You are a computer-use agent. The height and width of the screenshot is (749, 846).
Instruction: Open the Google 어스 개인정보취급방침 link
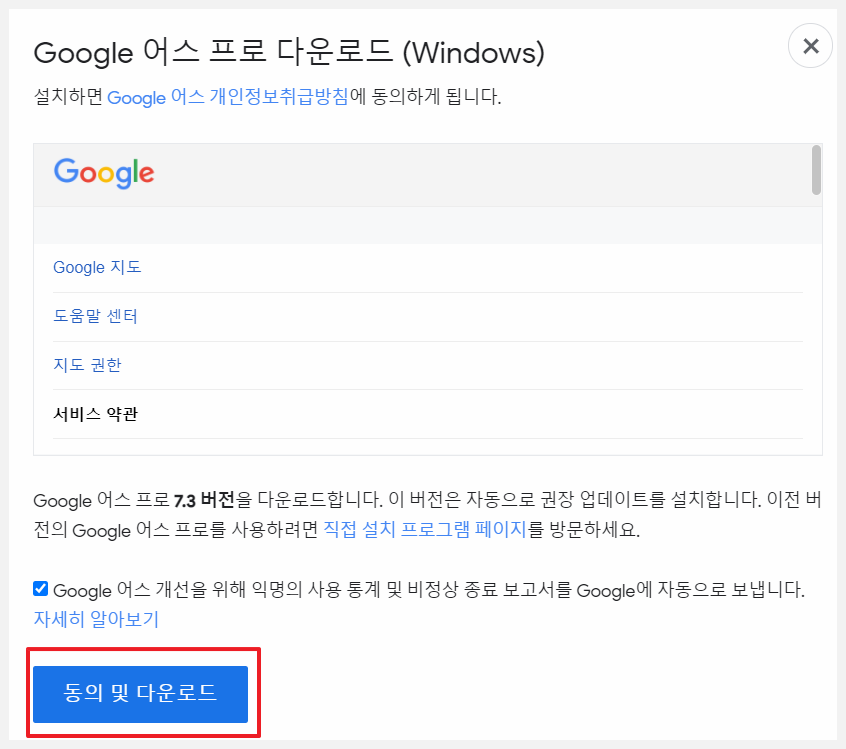point(228,97)
